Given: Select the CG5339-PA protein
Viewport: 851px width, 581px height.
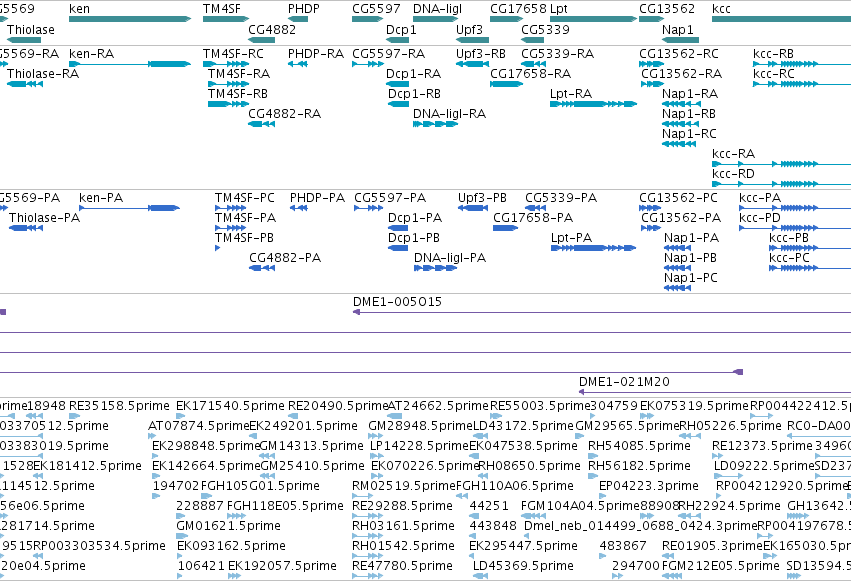Looking at the screenshot, I should [x=536, y=208].
